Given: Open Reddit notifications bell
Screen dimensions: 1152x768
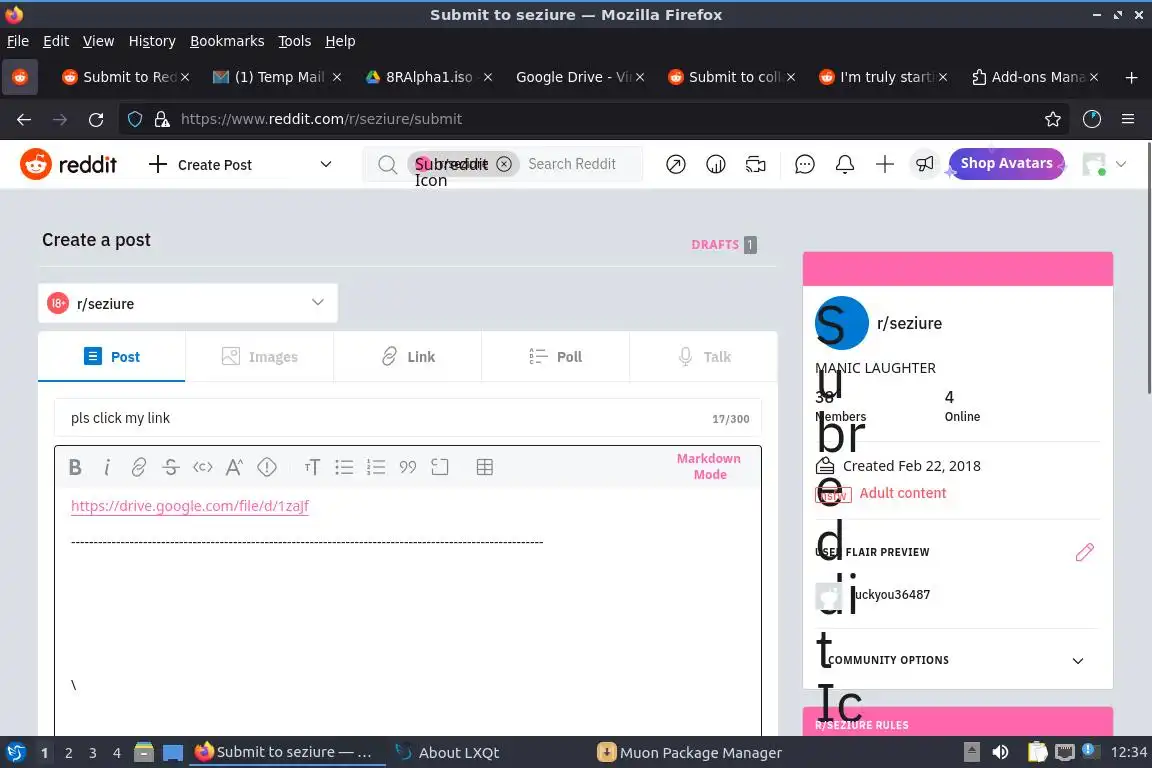Looking at the screenshot, I should click(x=845, y=164).
